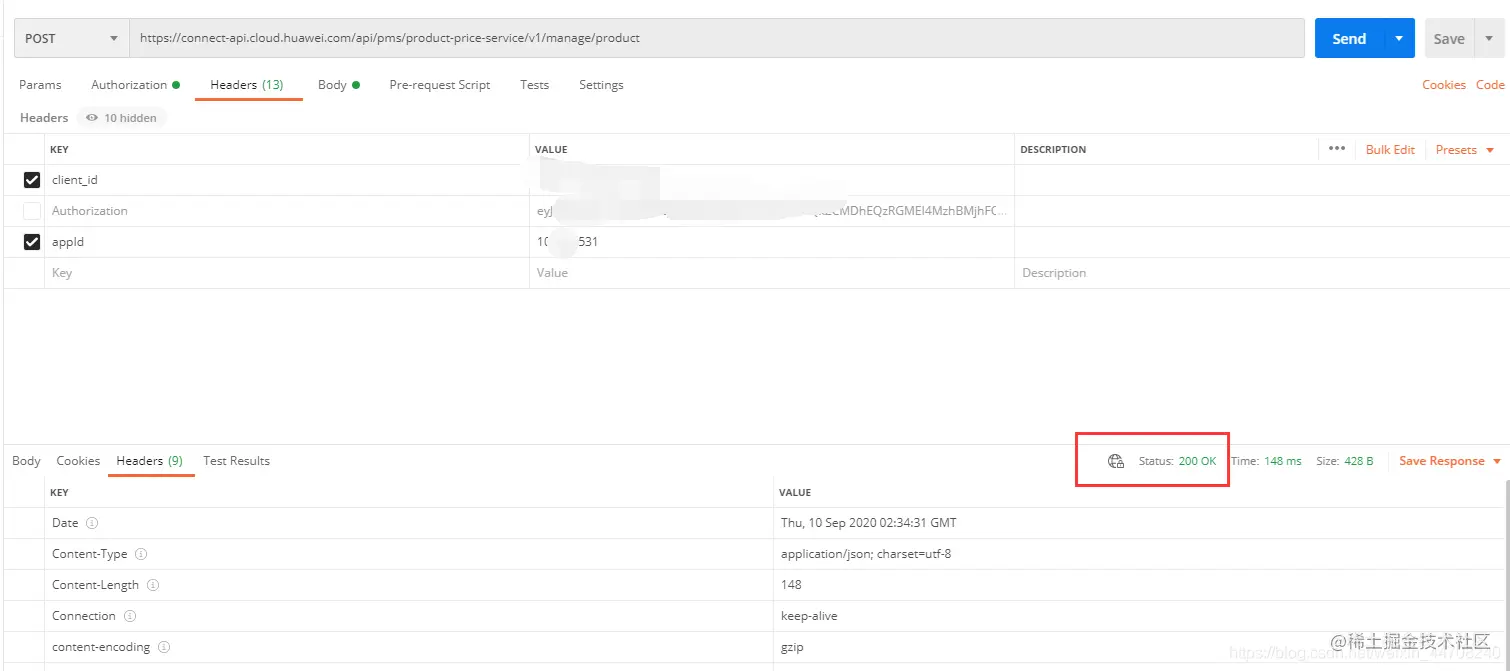1510x671 pixels.
Task: Click the info icon next to Content-Length
Action: [x=153, y=585]
